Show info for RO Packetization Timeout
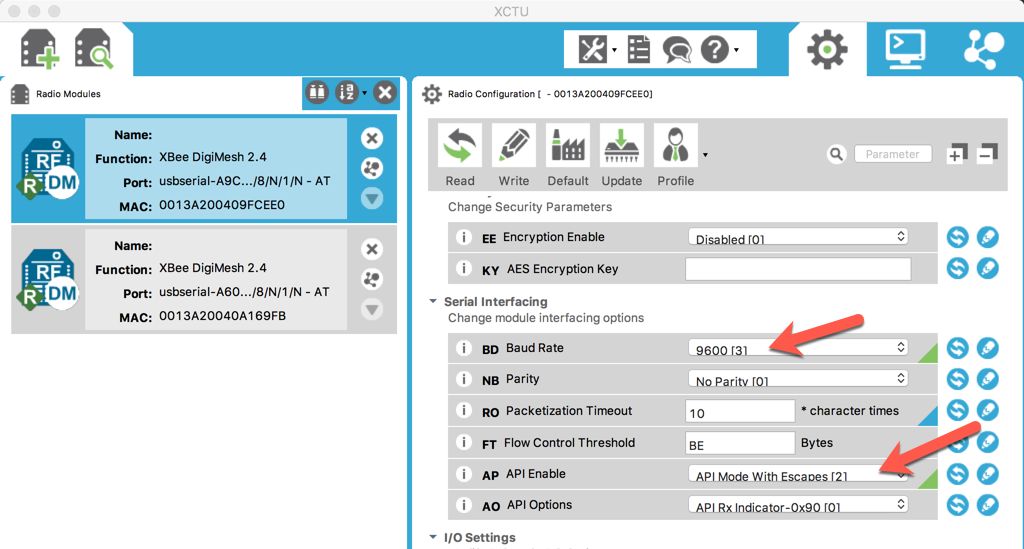This screenshot has width=1024, height=549. (x=464, y=411)
